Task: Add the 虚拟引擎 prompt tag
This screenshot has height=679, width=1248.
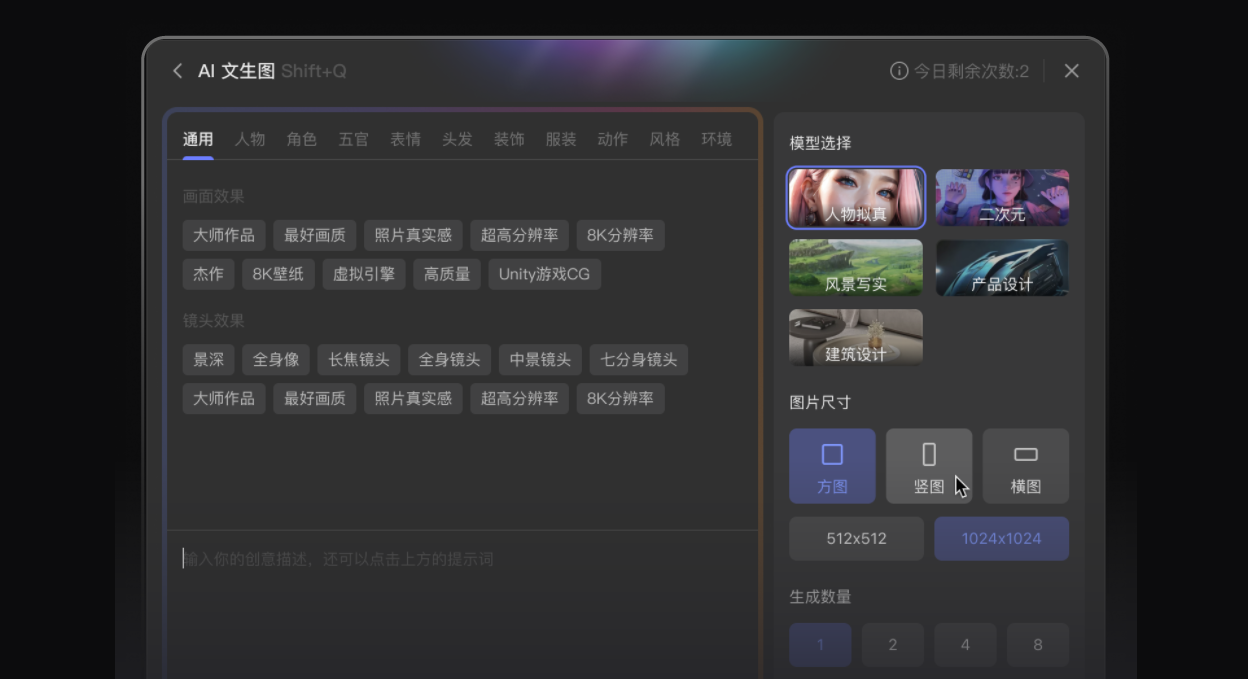Action: [364, 274]
